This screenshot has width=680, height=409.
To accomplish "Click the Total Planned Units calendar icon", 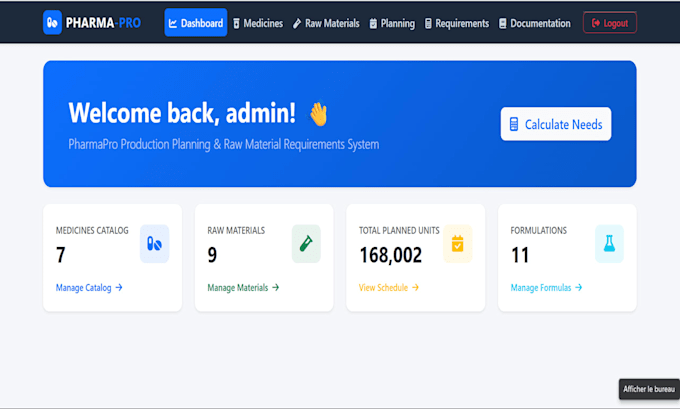I will tap(458, 244).
